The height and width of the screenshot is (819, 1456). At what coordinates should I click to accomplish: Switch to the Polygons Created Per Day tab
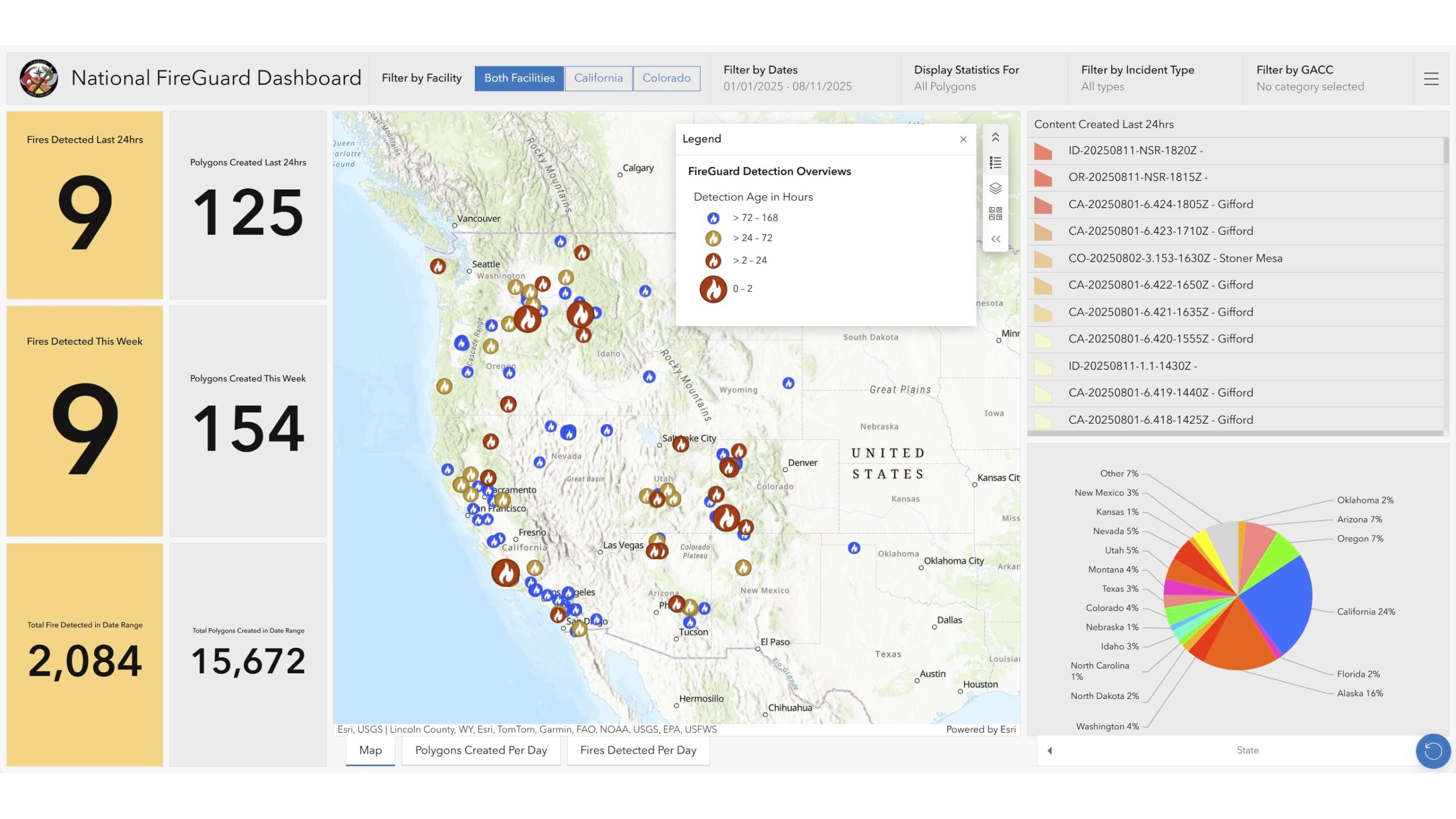point(481,750)
